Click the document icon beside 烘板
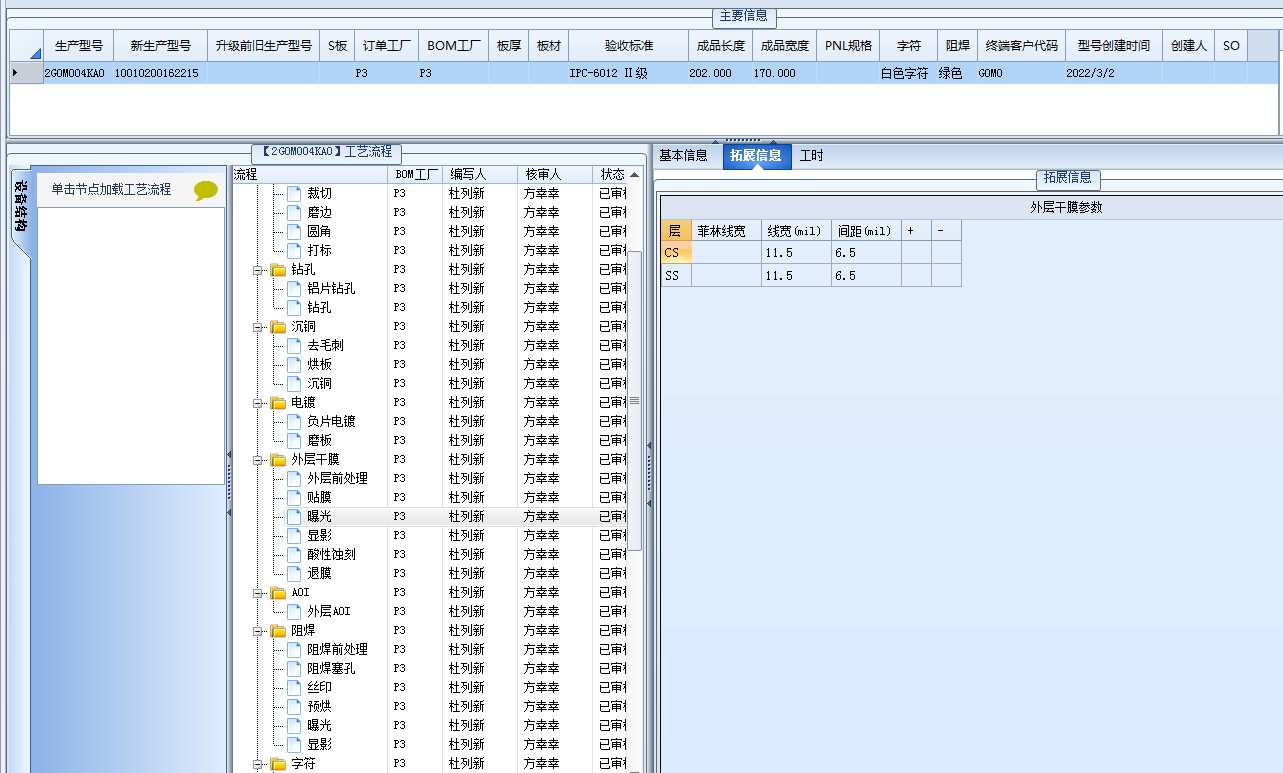Screen dimensions: 1283x773 [x=294, y=364]
